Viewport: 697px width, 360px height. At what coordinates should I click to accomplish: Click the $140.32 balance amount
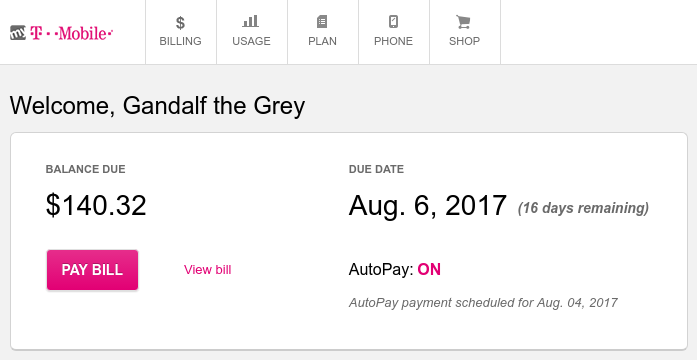click(x=96, y=206)
